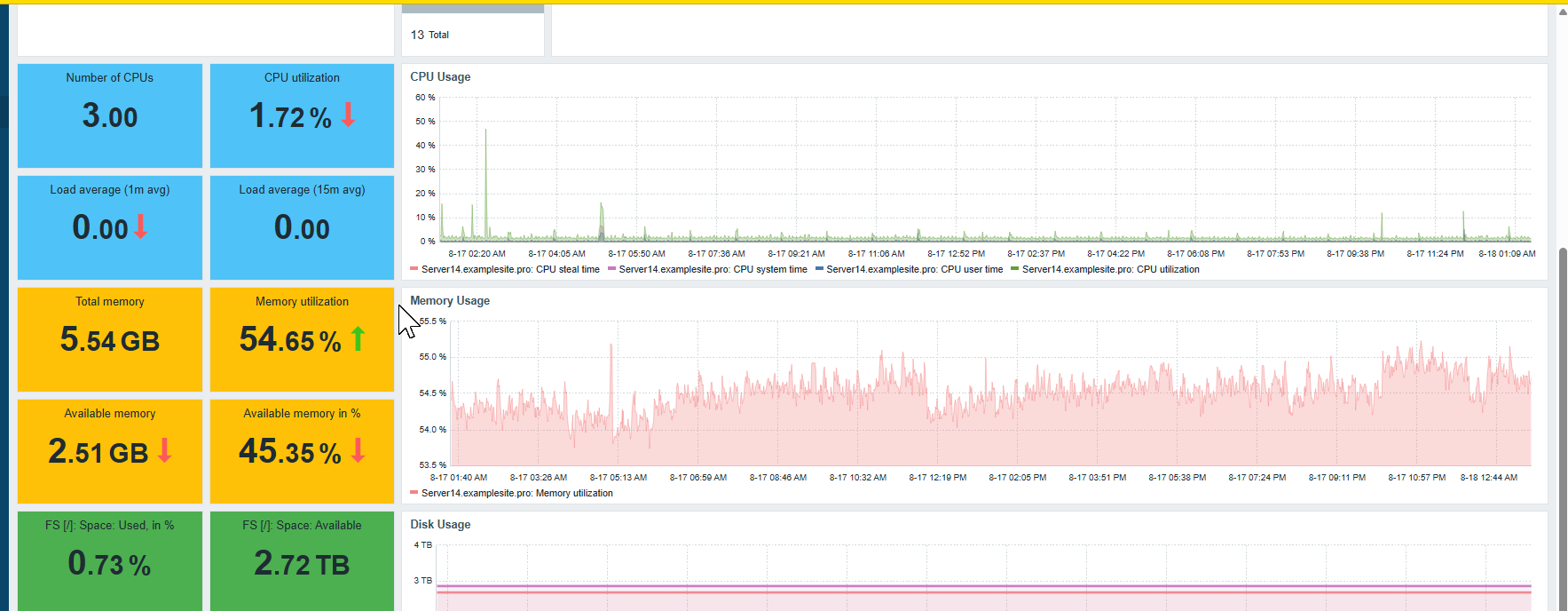Click the blue CPU user time legend color marker
This screenshot has width=1568, height=611.
click(819, 268)
